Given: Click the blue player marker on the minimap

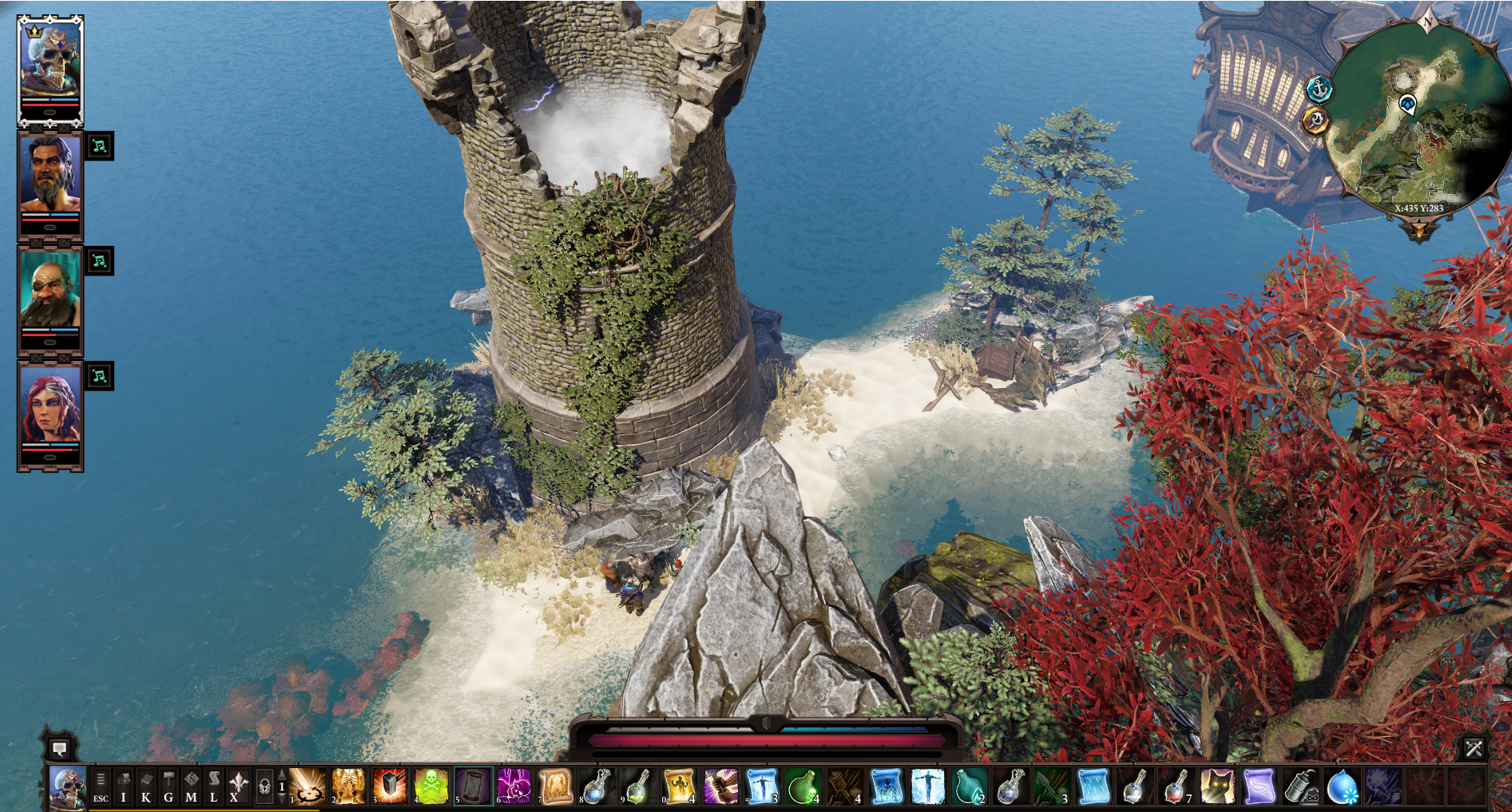Looking at the screenshot, I should coord(1407,103).
